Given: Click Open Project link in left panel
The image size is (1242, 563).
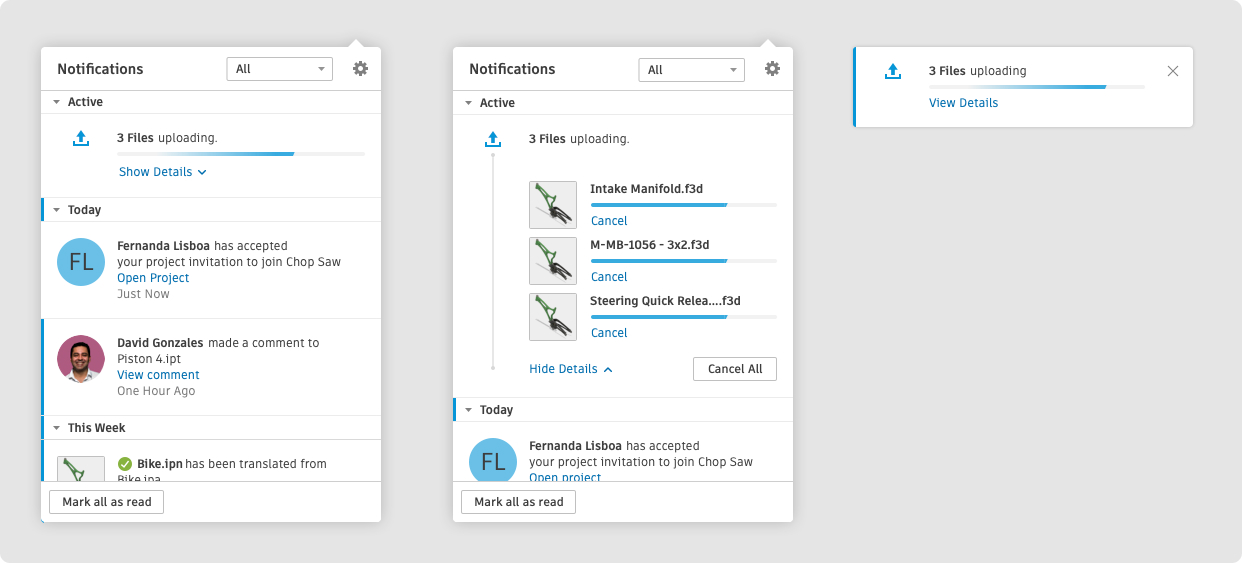Looking at the screenshot, I should pos(153,278).
